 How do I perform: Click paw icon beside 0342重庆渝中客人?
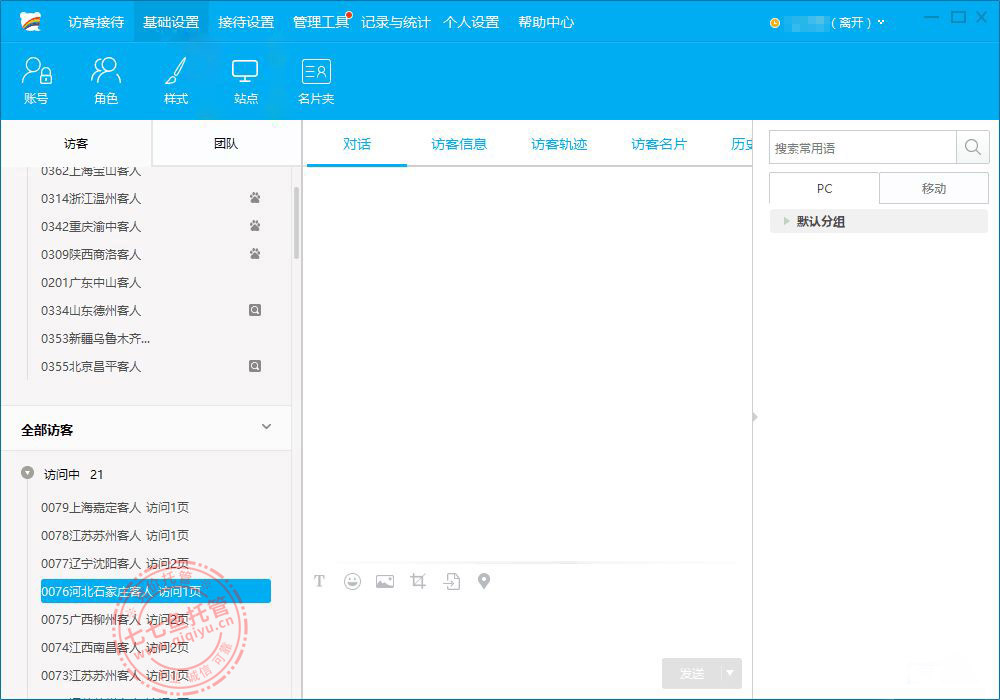pyautogui.click(x=255, y=226)
